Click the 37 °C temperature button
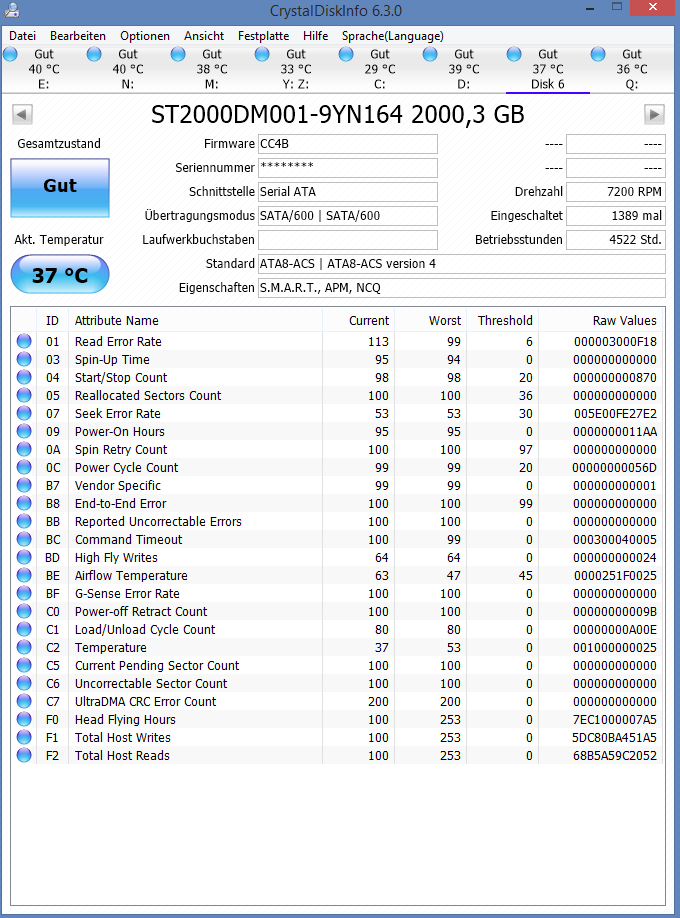The height and width of the screenshot is (918, 680). 60,274
